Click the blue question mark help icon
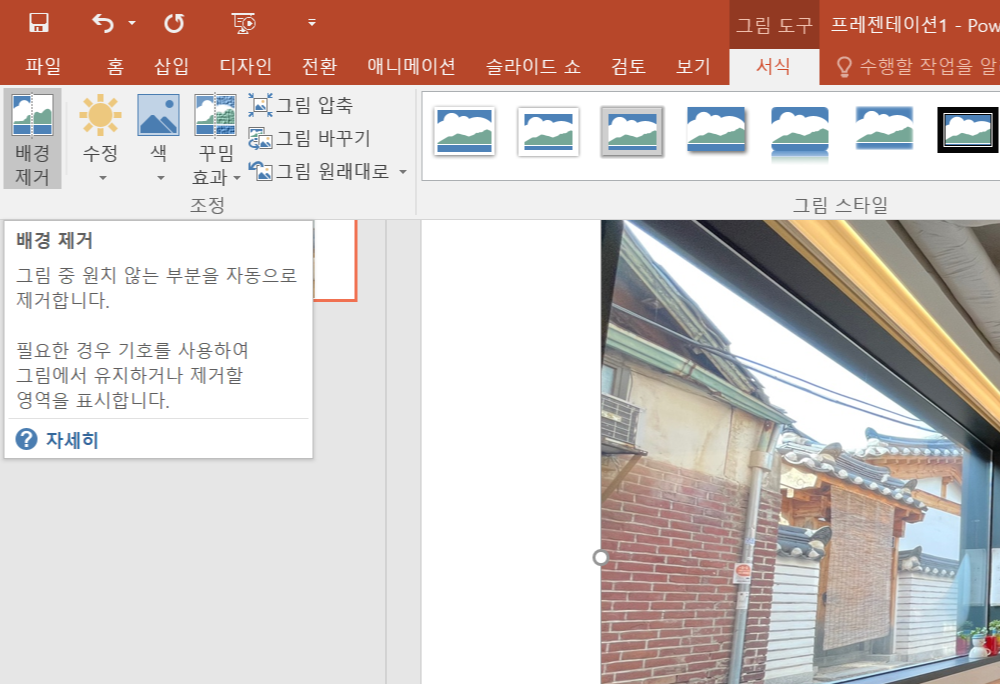This screenshot has height=684, width=1000. tap(26, 439)
